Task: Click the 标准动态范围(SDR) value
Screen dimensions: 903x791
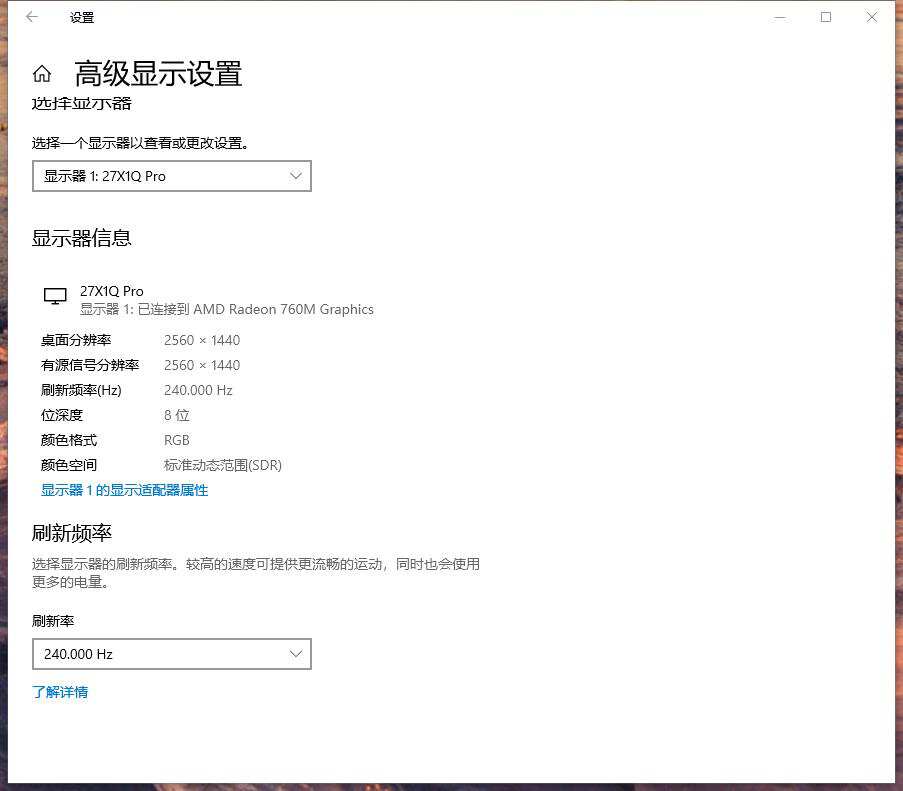Action: (x=223, y=465)
